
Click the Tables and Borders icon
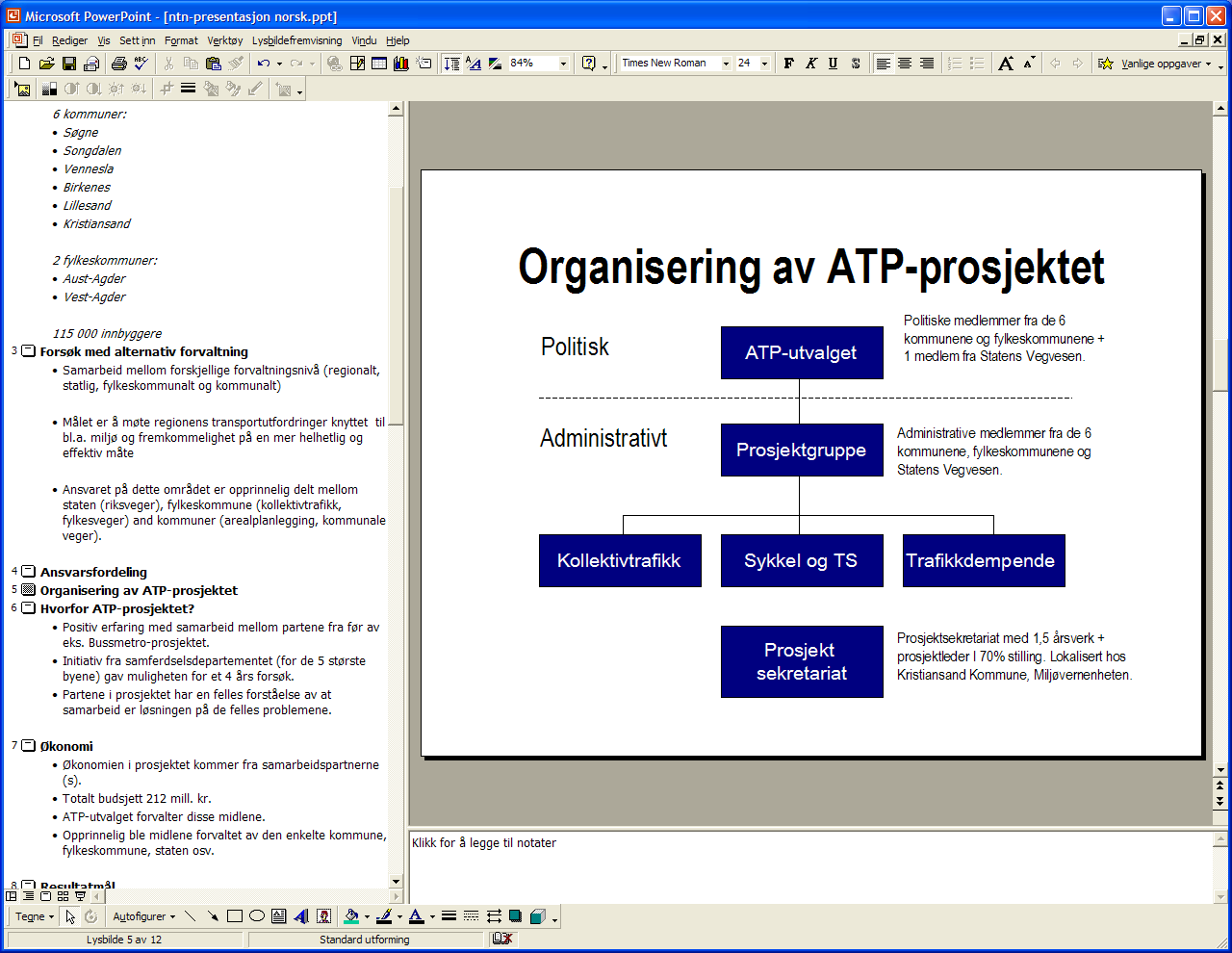pos(357,64)
